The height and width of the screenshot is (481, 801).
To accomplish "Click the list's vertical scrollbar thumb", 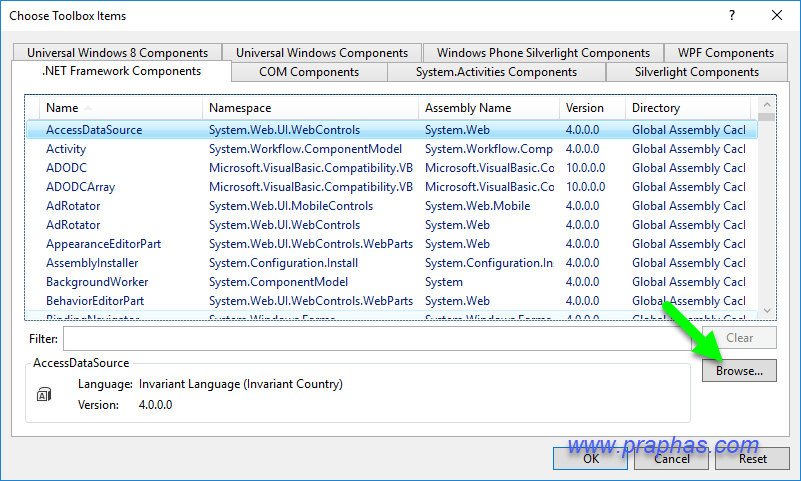I will (767, 117).
